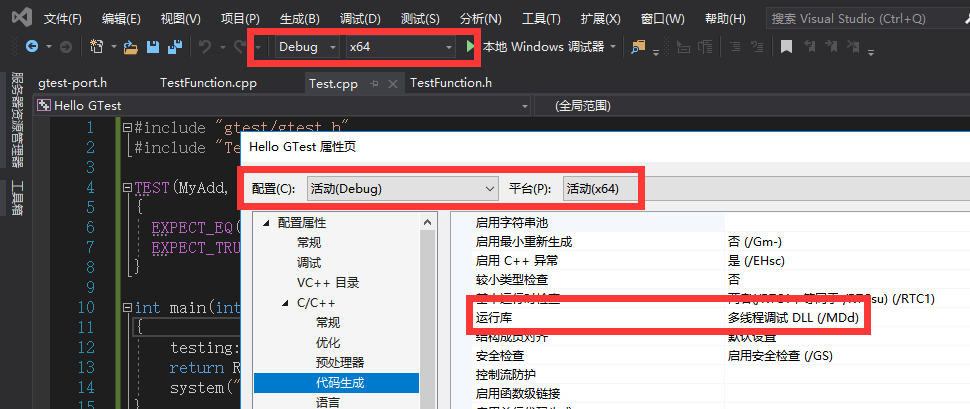Click the new project toolbar icon
Screen dimensions: 970x409
97,46
